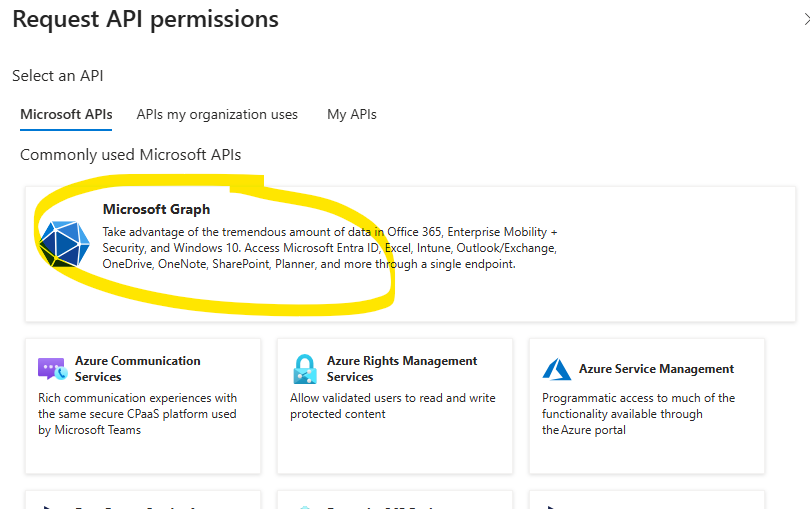Click the Azure Rights Management lock icon

coord(304,369)
